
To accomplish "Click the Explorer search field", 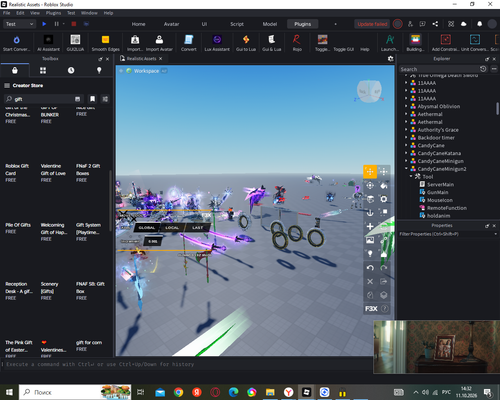I will click(439, 69).
